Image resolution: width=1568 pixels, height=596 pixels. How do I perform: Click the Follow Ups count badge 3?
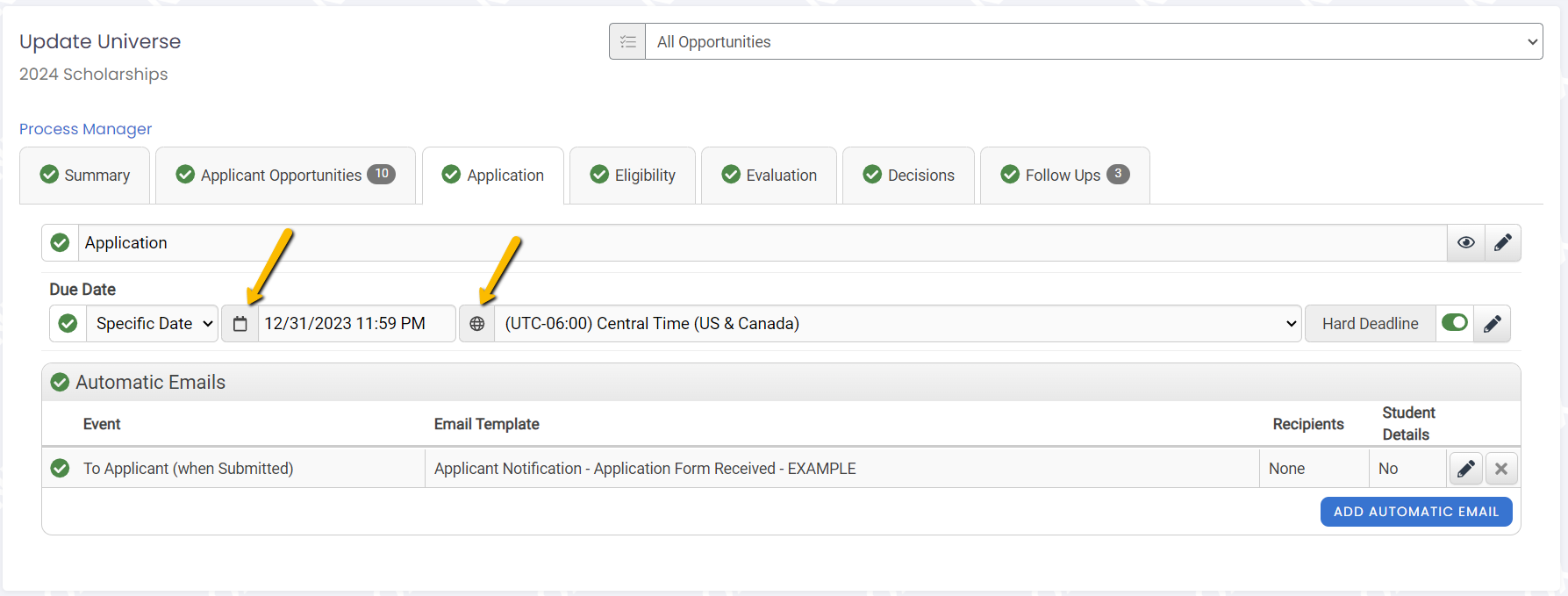[x=1118, y=174]
